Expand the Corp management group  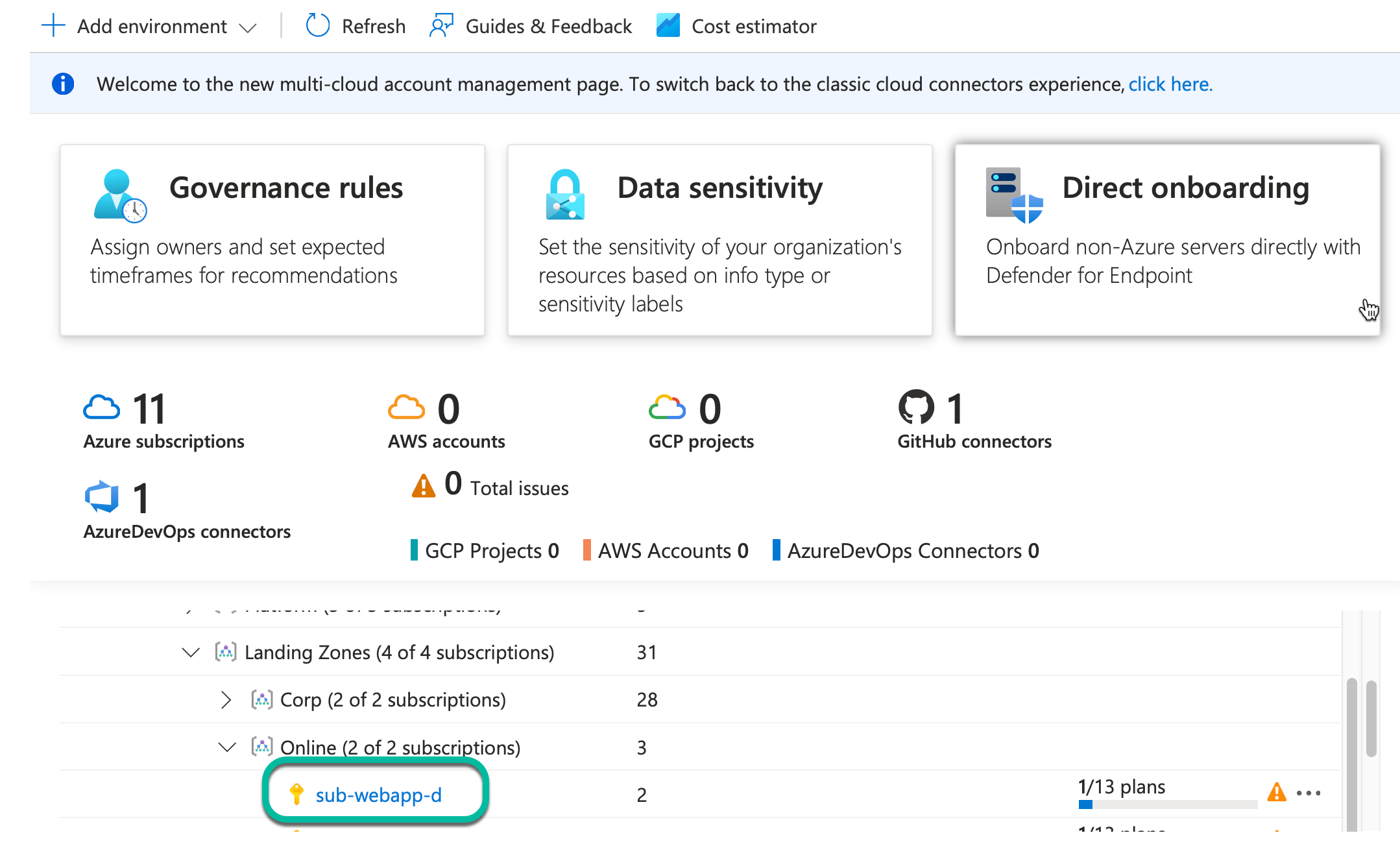tap(226, 700)
